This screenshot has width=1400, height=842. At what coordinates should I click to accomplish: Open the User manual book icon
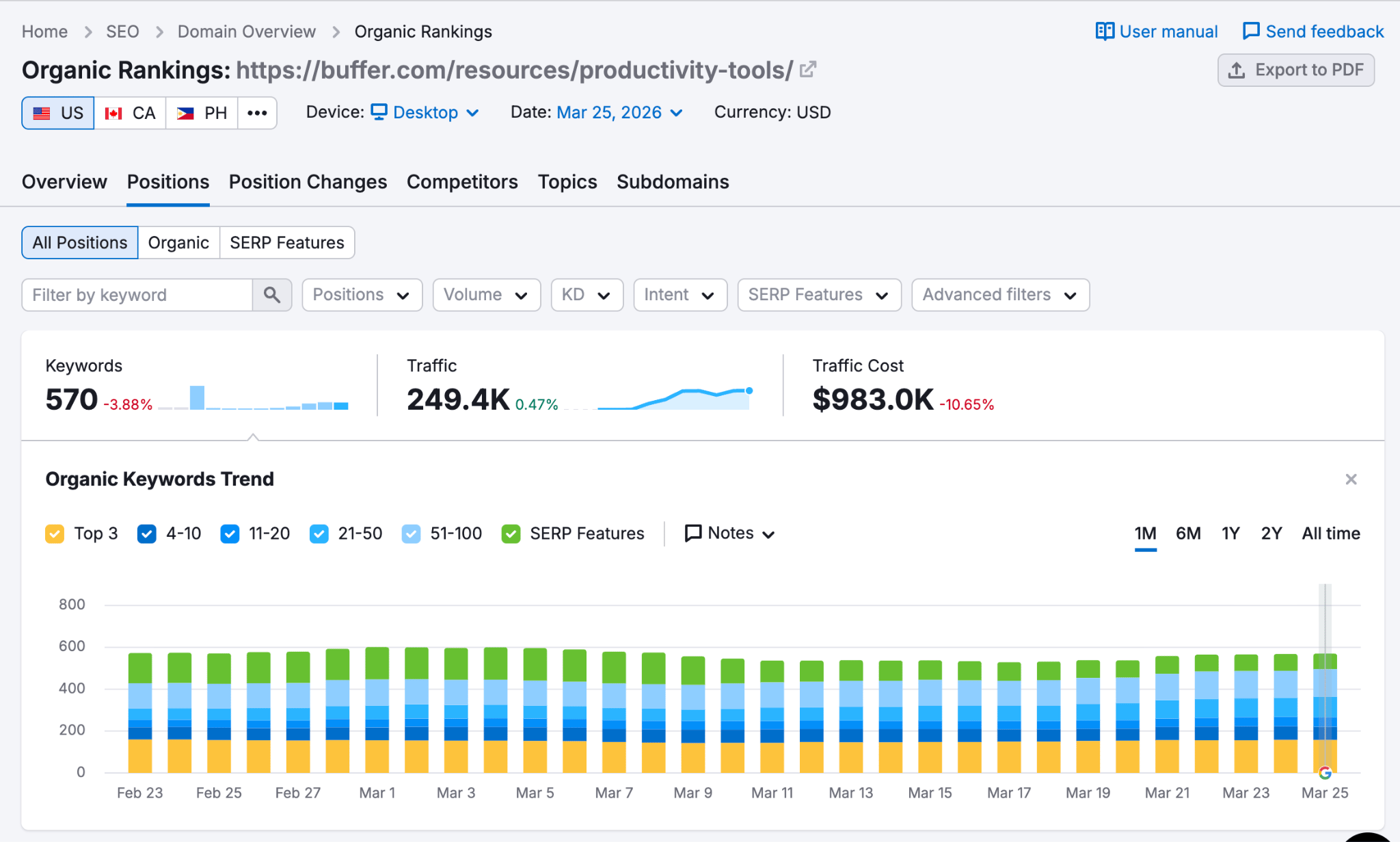click(x=1105, y=31)
